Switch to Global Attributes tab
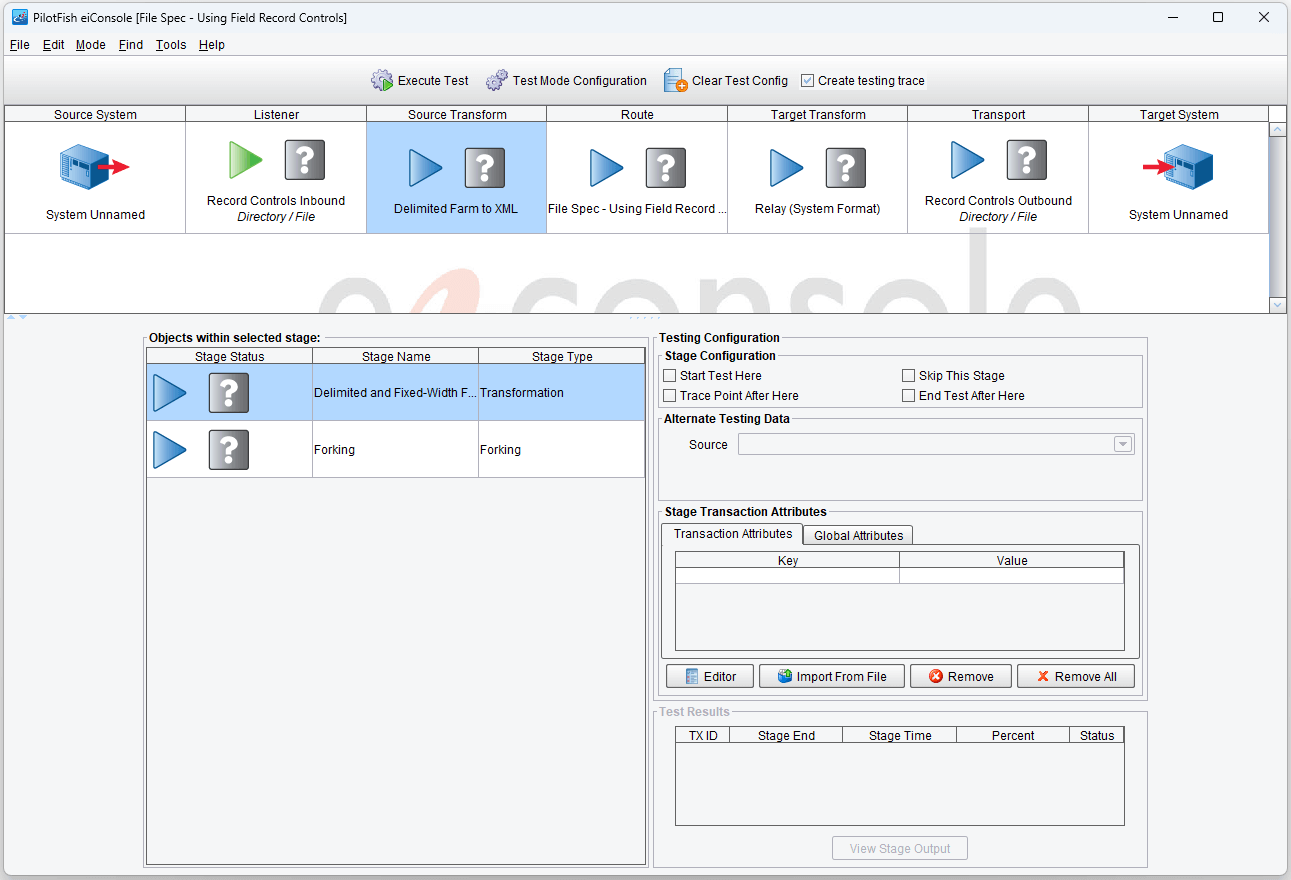Image resolution: width=1291 pixels, height=880 pixels. click(858, 536)
